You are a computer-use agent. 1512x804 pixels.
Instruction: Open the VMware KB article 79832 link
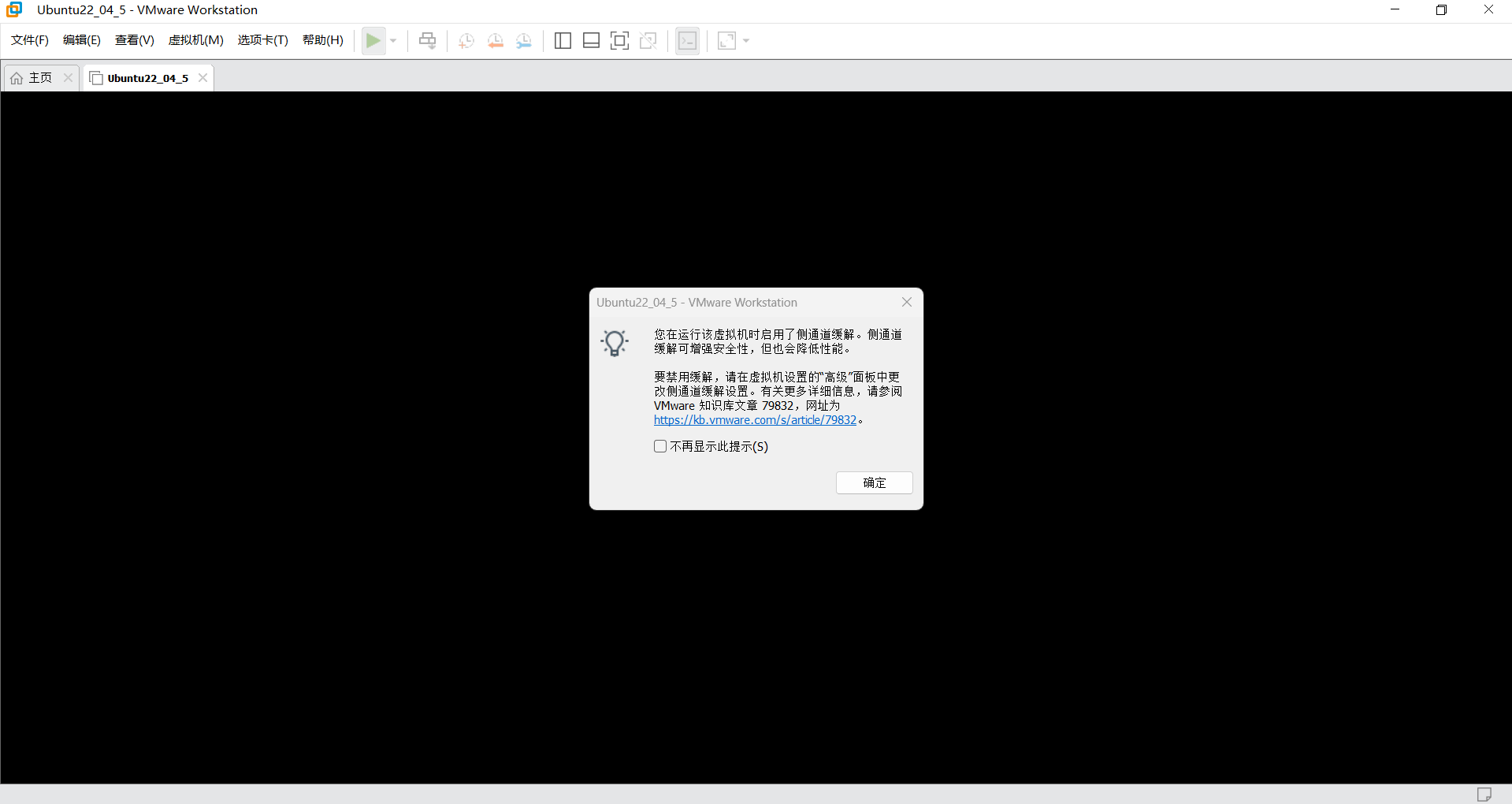tap(754, 419)
